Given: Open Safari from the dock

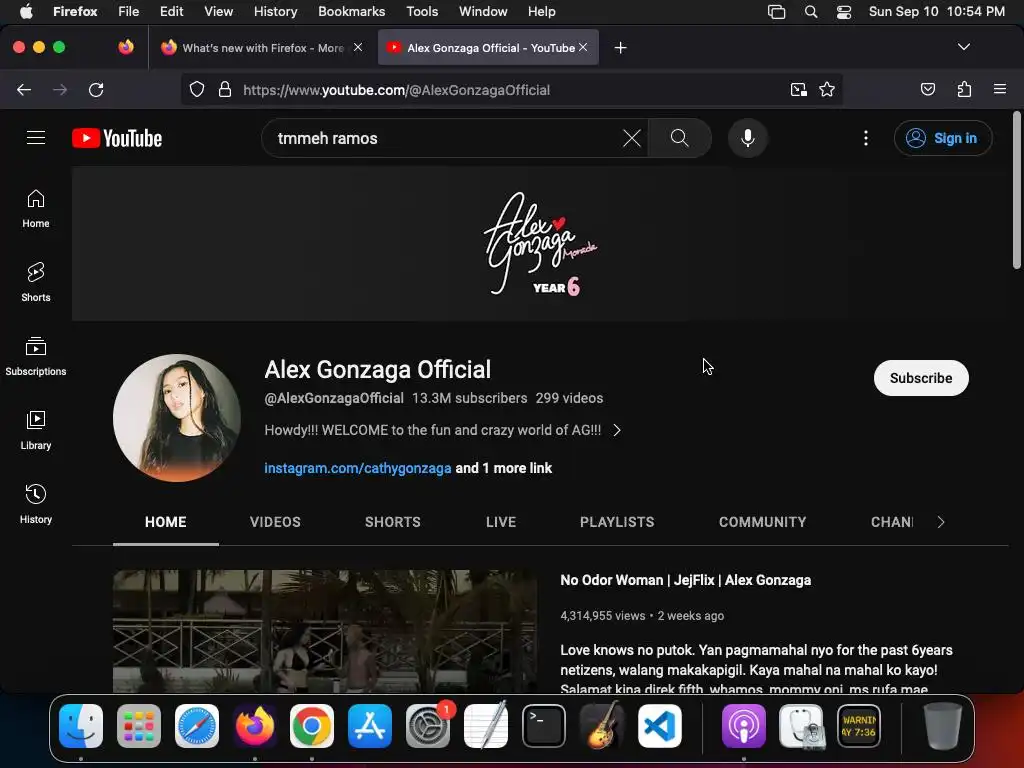Looking at the screenshot, I should tap(197, 726).
